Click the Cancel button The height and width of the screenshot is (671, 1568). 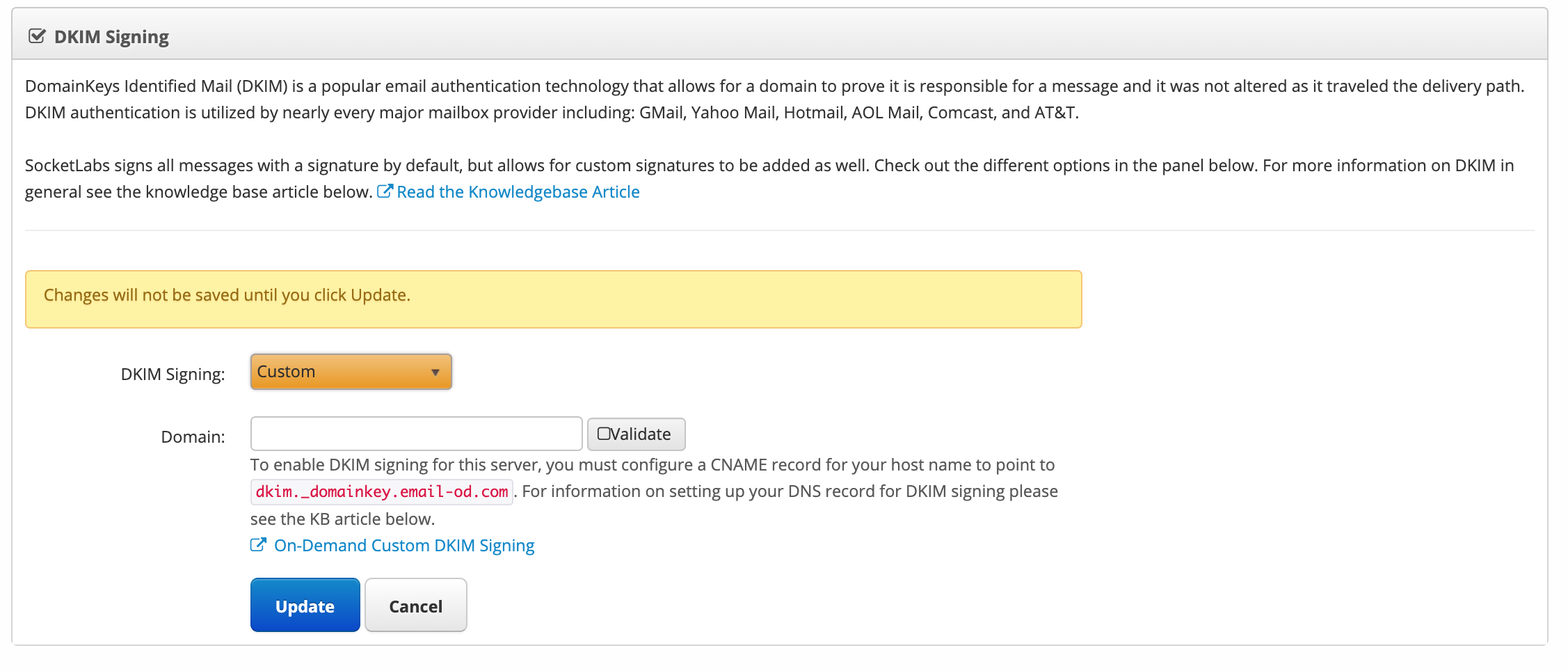416,605
